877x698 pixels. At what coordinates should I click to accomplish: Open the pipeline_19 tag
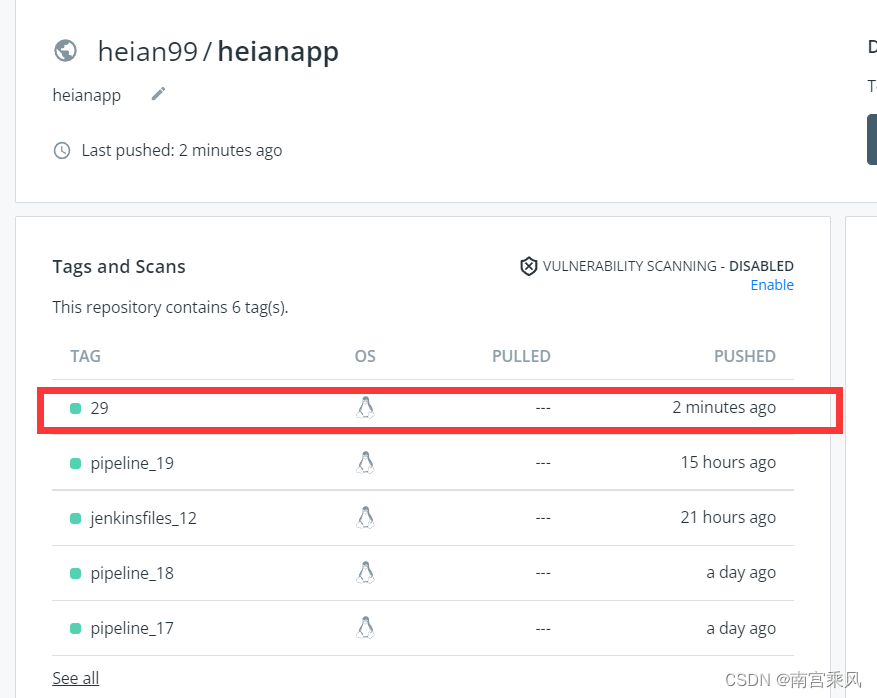[132, 463]
